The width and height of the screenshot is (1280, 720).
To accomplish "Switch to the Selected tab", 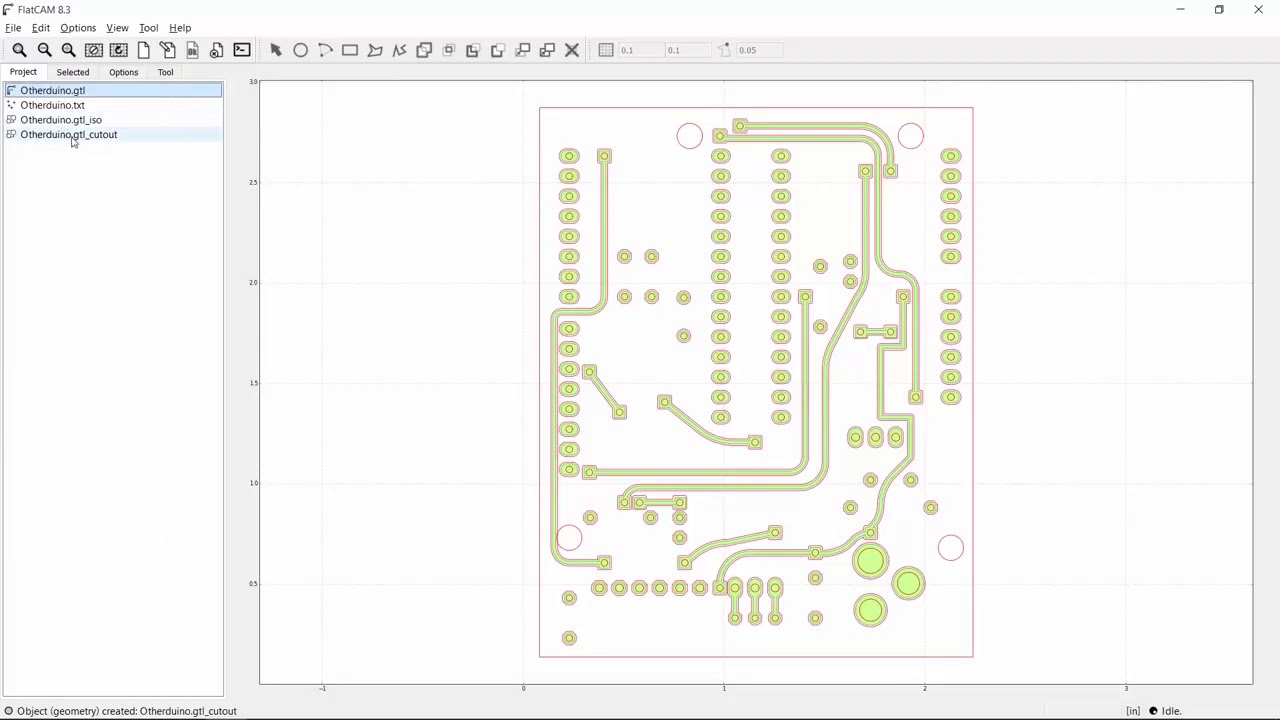I will coord(73,72).
